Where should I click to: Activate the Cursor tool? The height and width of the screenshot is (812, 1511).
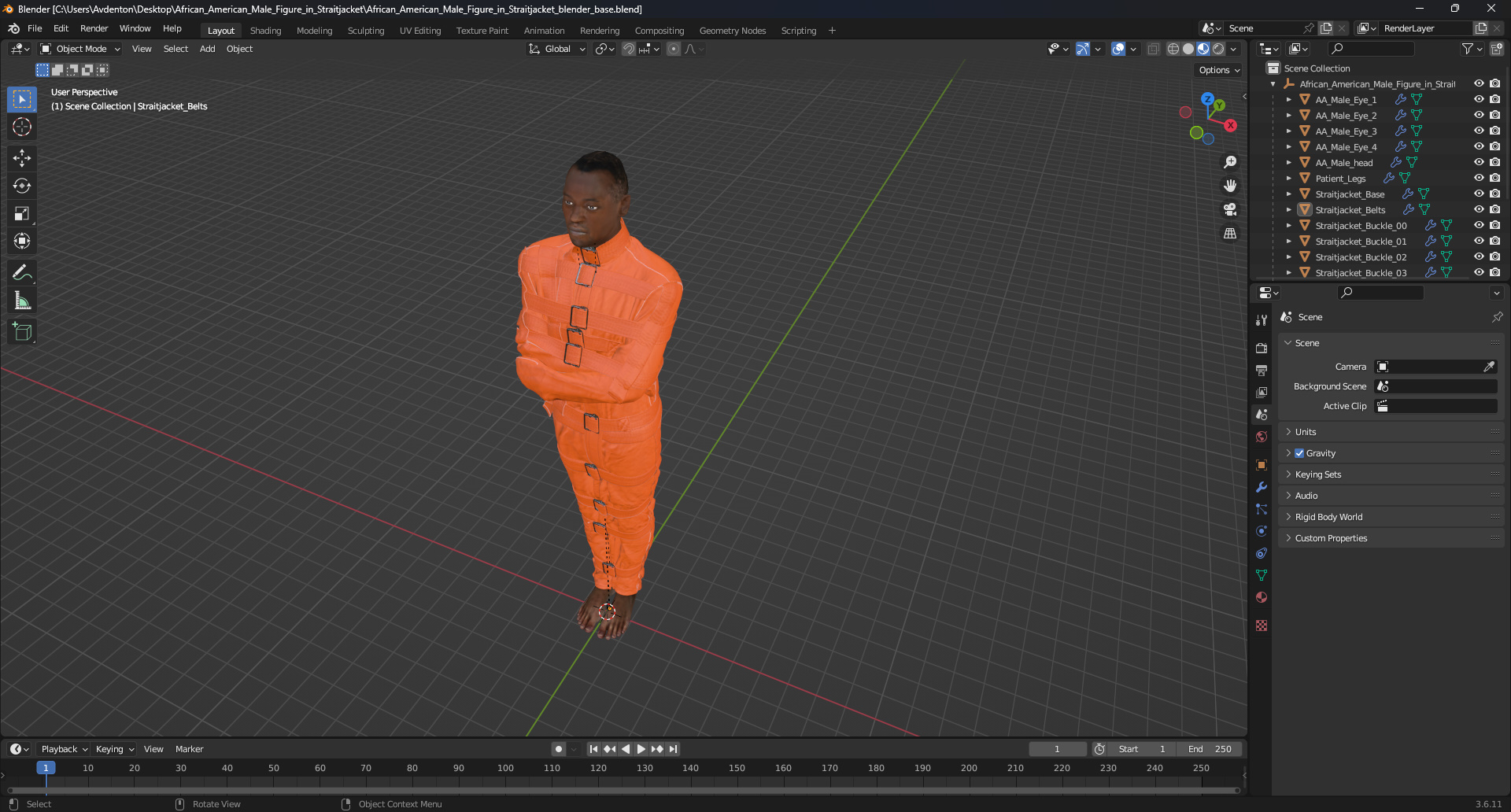point(22,127)
